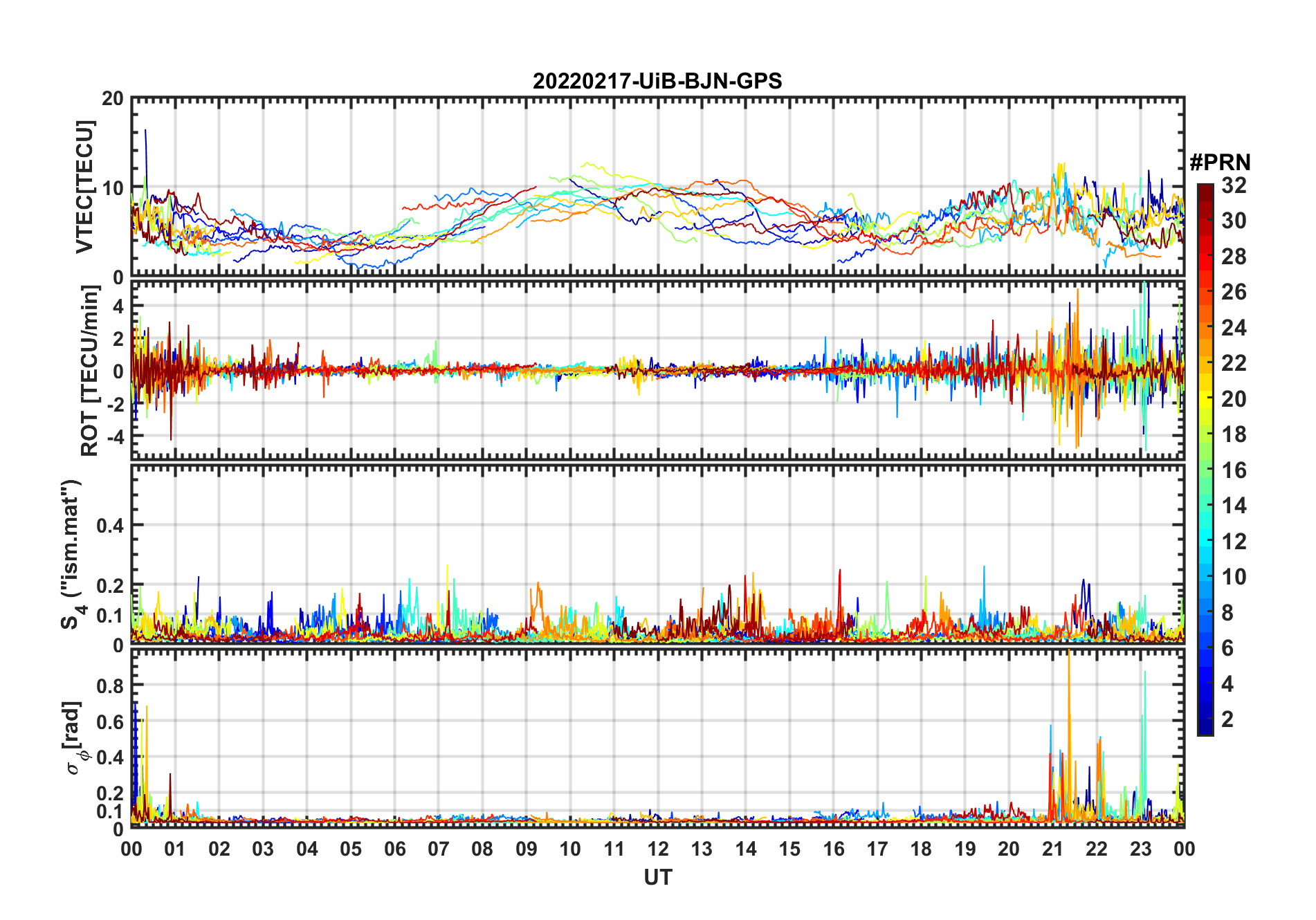Click x-axis tick label 22

[1097, 849]
